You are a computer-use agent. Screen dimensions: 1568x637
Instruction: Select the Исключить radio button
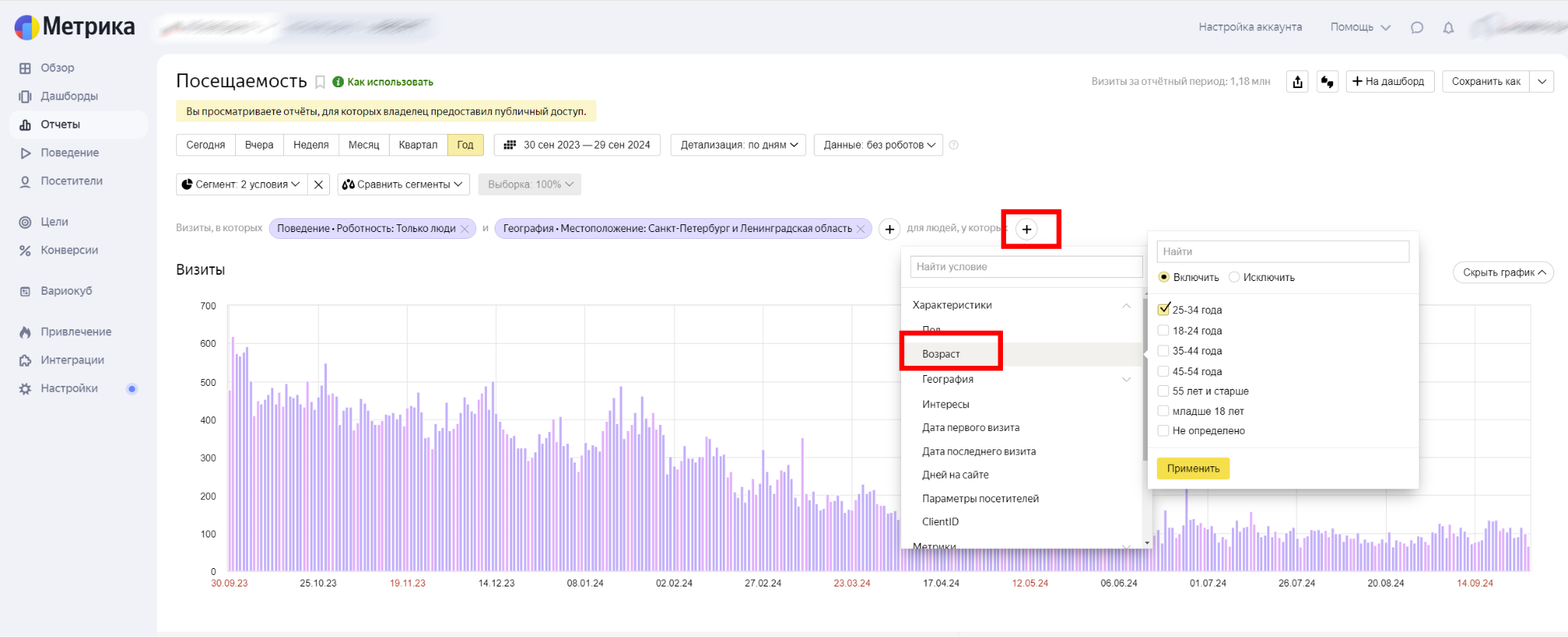[1234, 277]
